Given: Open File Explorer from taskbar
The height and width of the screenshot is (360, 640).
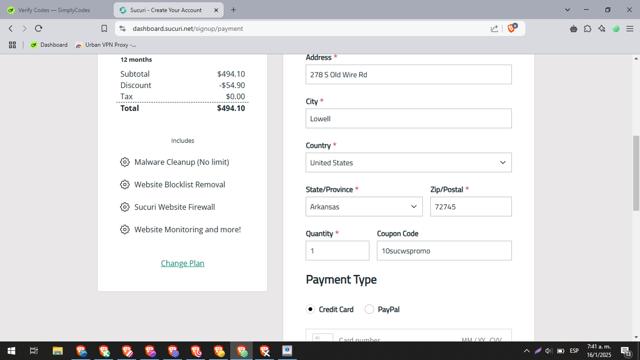Looking at the screenshot, I should pos(58,351).
